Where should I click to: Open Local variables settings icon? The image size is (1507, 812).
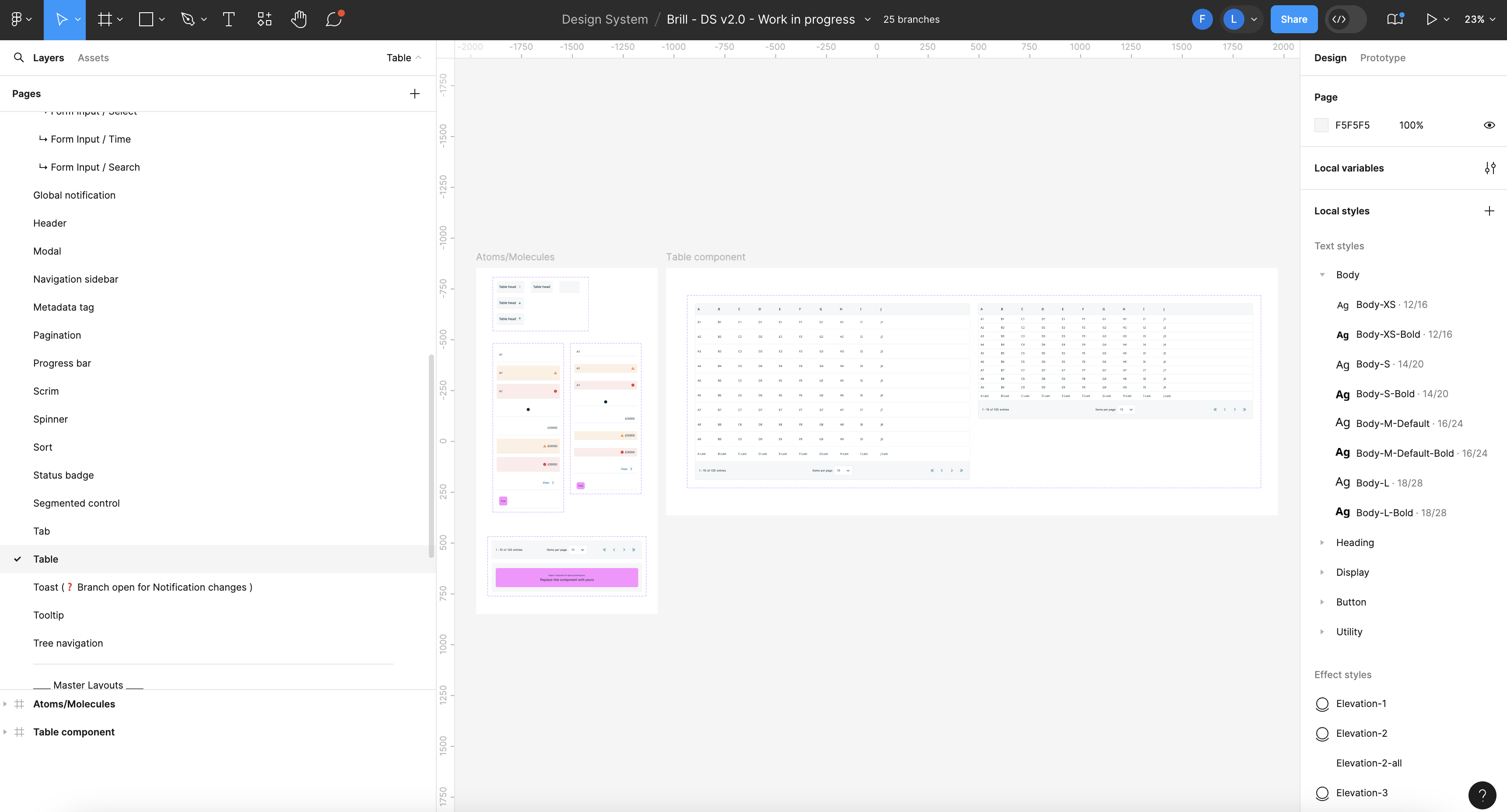[1491, 168]
